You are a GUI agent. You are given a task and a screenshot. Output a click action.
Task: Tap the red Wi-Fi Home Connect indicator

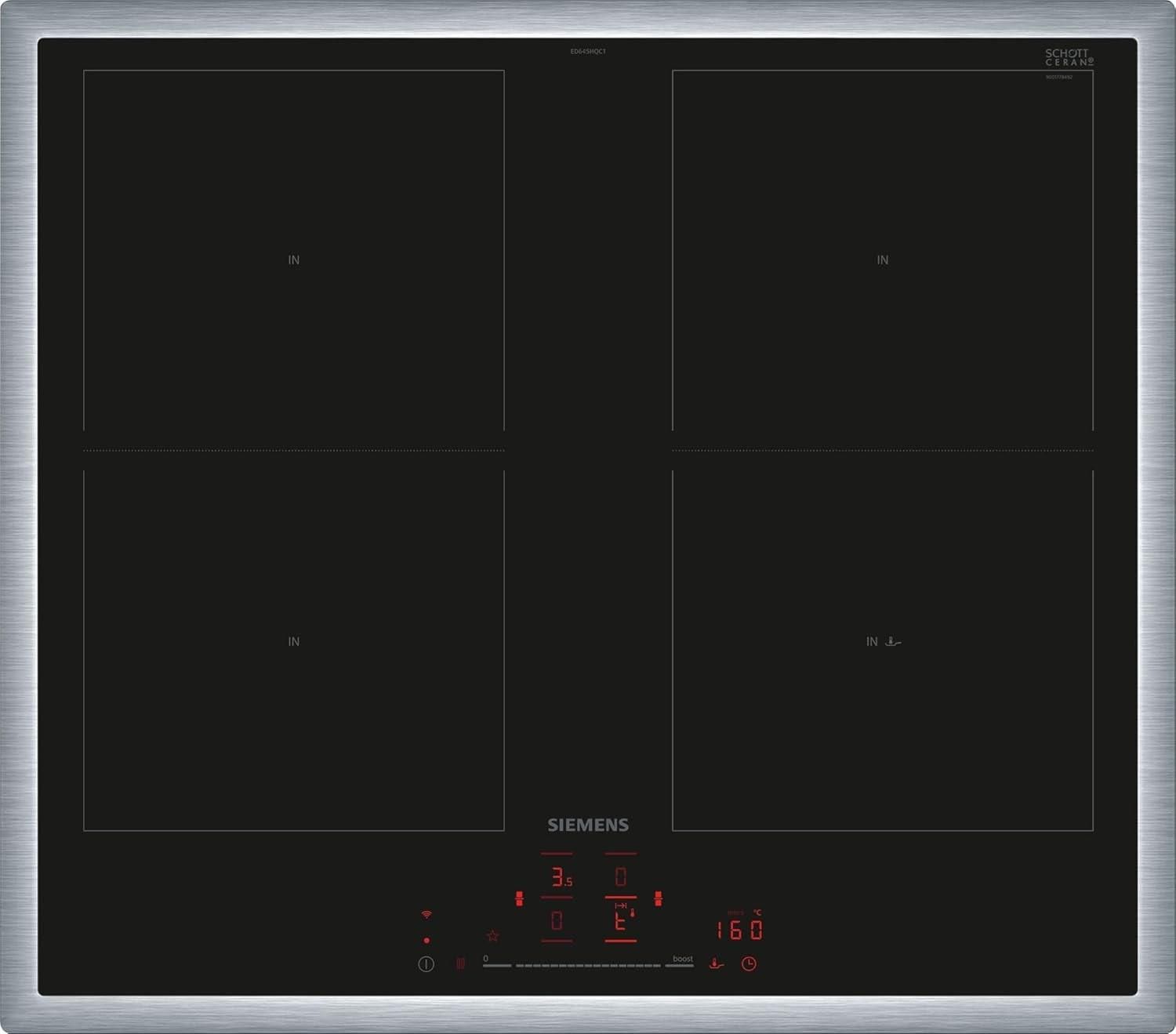[x=426, y=915]
